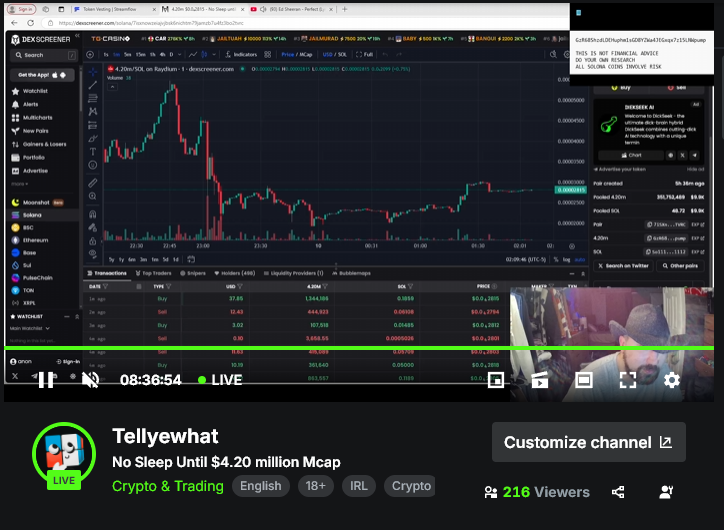The height and width of the screenshot is (530, 724).
Task: Expand the Main Watchlist dropdown
Action: click(x=30, y=328)
